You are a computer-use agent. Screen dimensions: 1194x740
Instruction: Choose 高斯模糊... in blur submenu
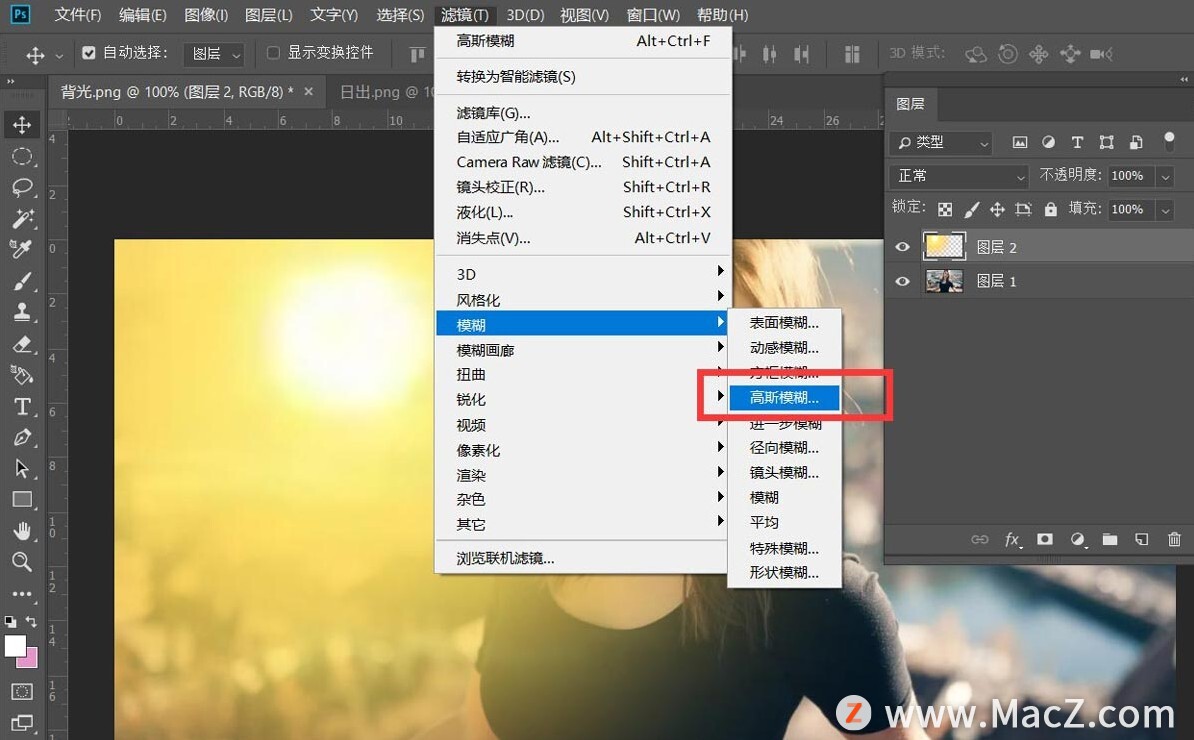pos(784,397)
